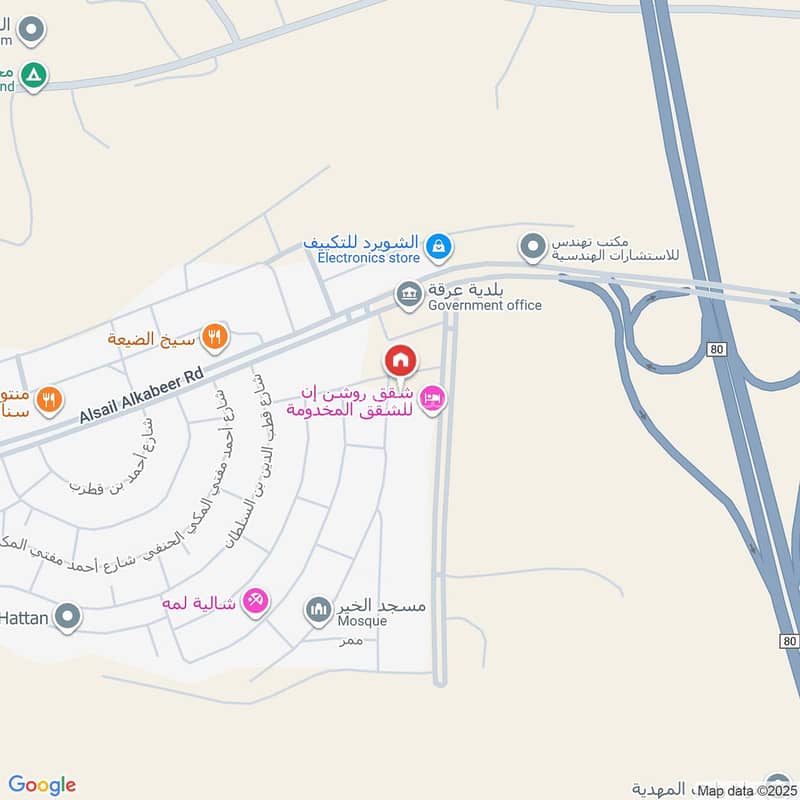
Task: Select the gray pin at top-left corner
Action: coord(32,31)
